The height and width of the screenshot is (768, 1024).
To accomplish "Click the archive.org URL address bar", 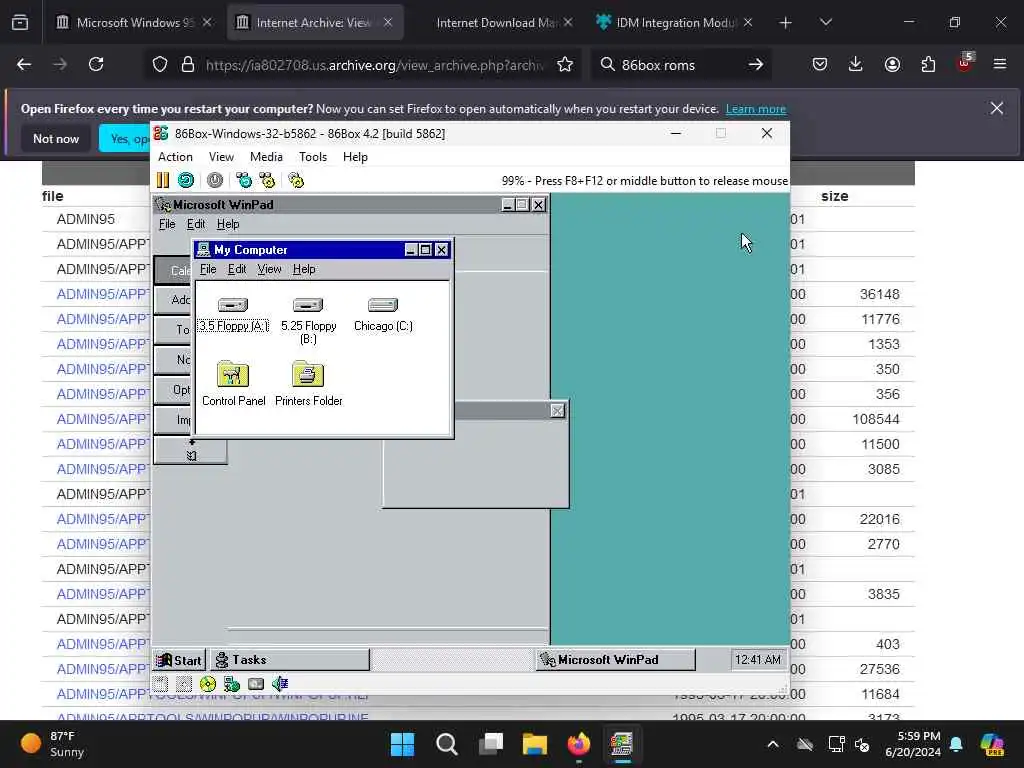I will tap(374, 64).
